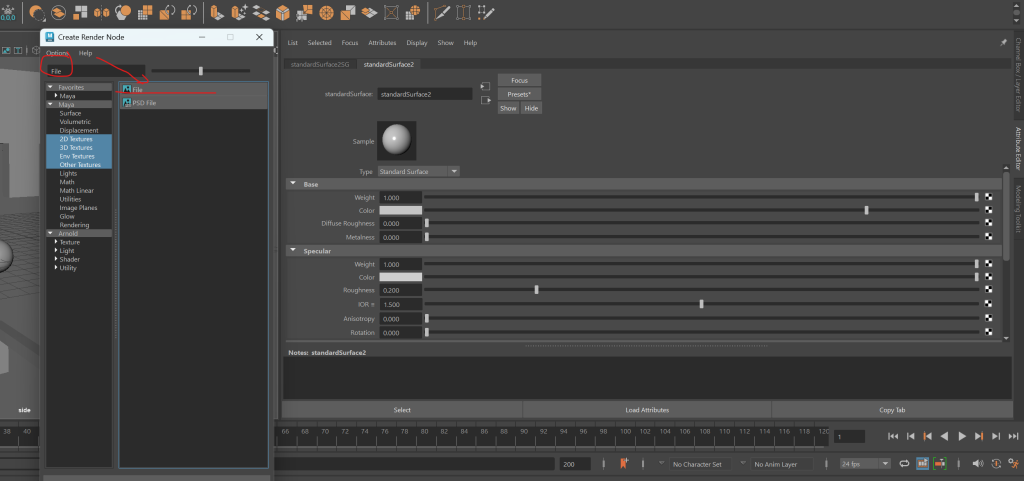This screenshot has height=481, width=1024.
Task: Expand the Arnold Texture tree item
Action: pyautogui.click(x=57, y=242)
